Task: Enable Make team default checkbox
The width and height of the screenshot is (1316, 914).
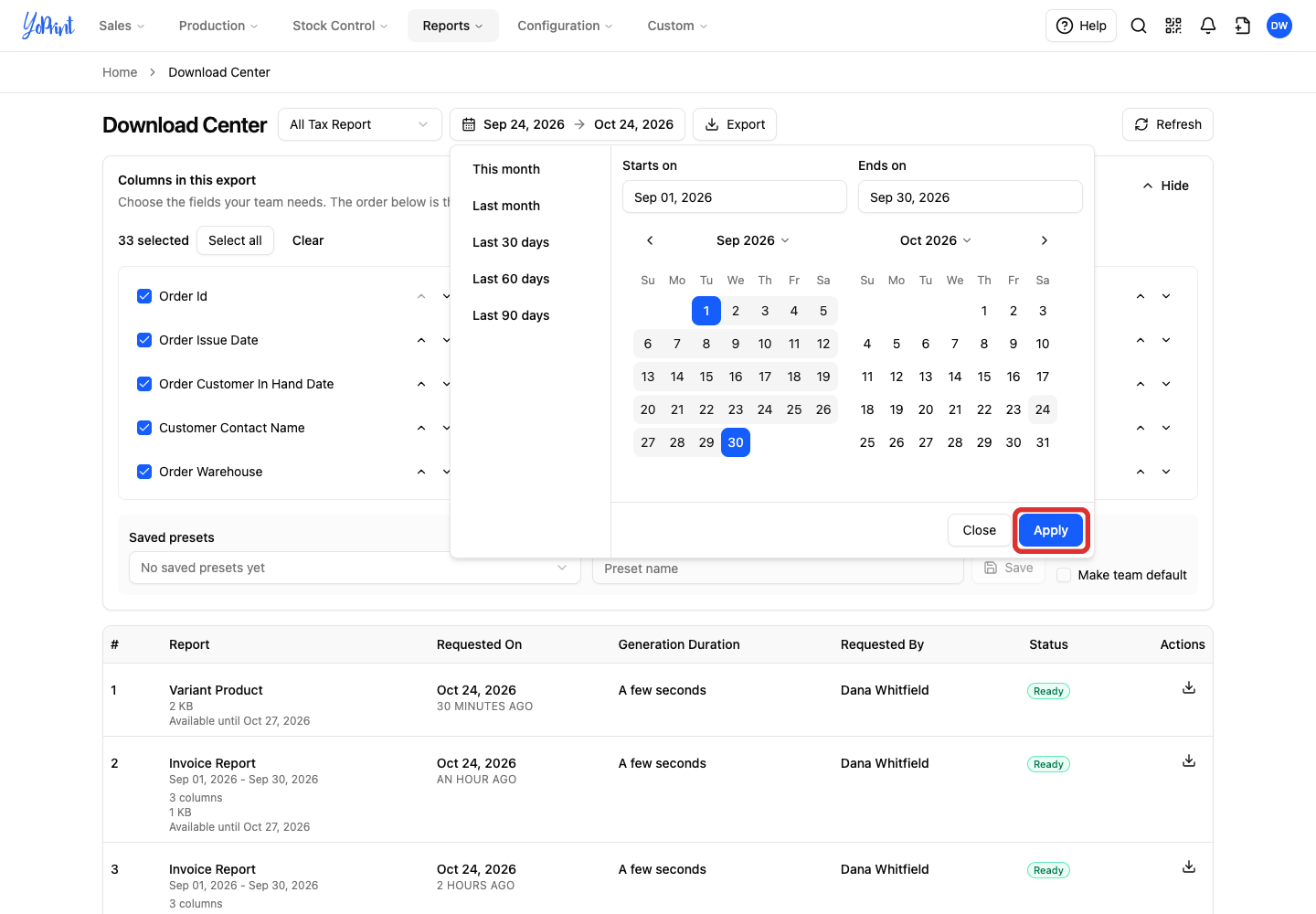Action: tap(1064, 575)
